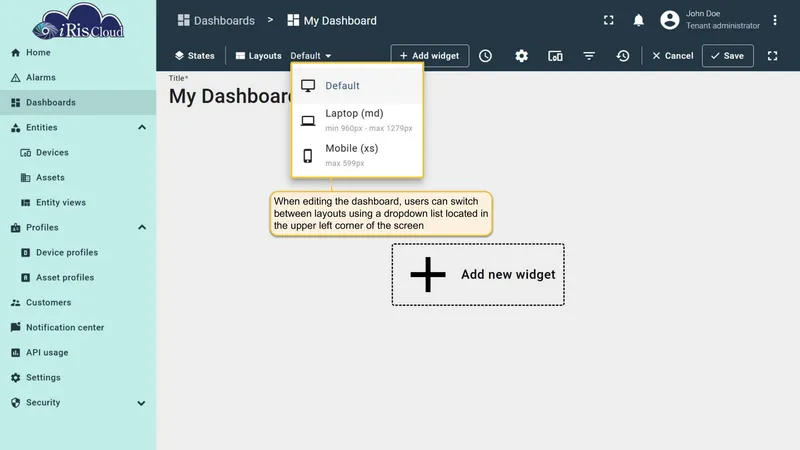The image size is (800, 450).
Task: Click the Add widget button
Action: pos(430,56)
